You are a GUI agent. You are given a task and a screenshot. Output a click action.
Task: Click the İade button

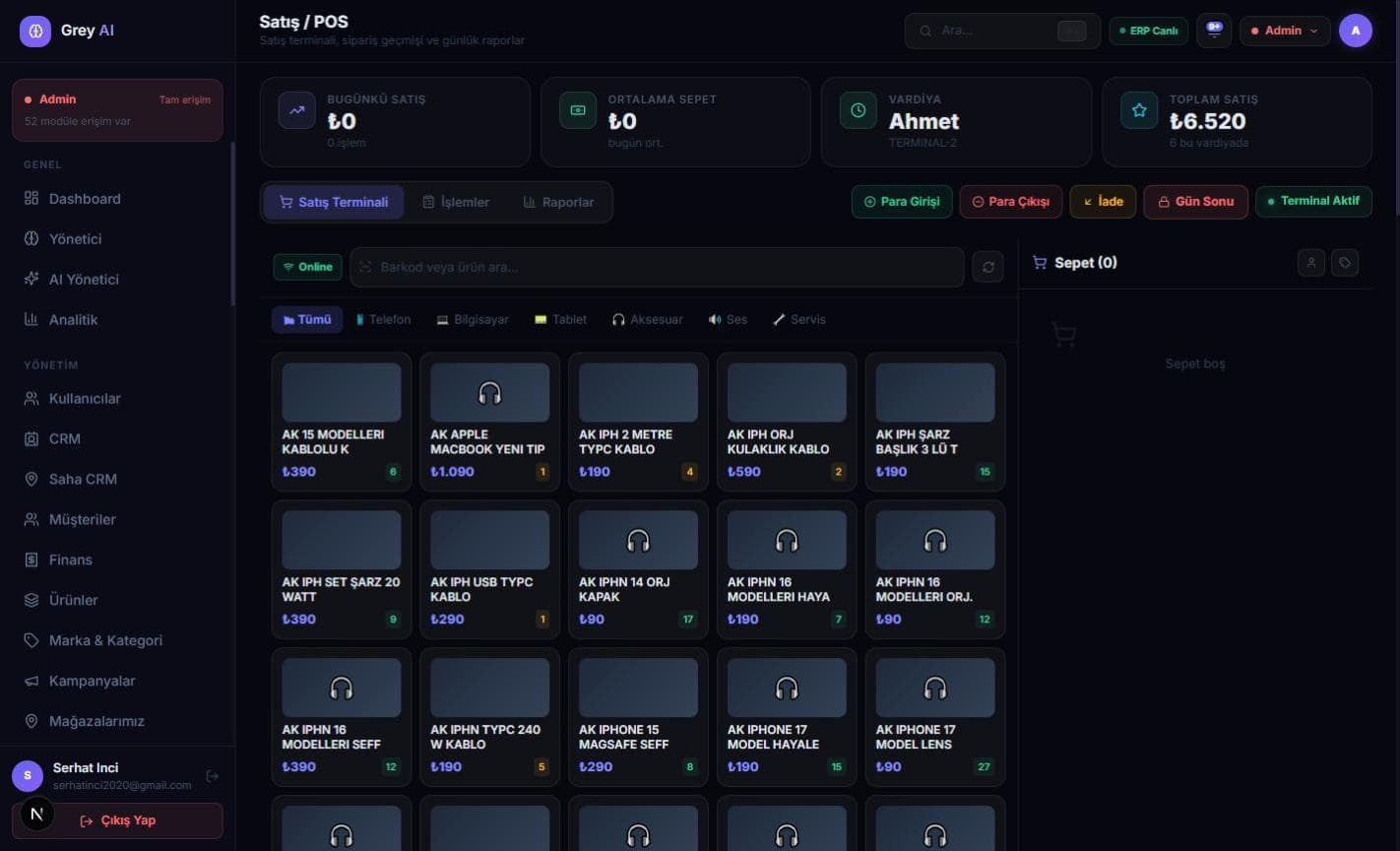1103,201
